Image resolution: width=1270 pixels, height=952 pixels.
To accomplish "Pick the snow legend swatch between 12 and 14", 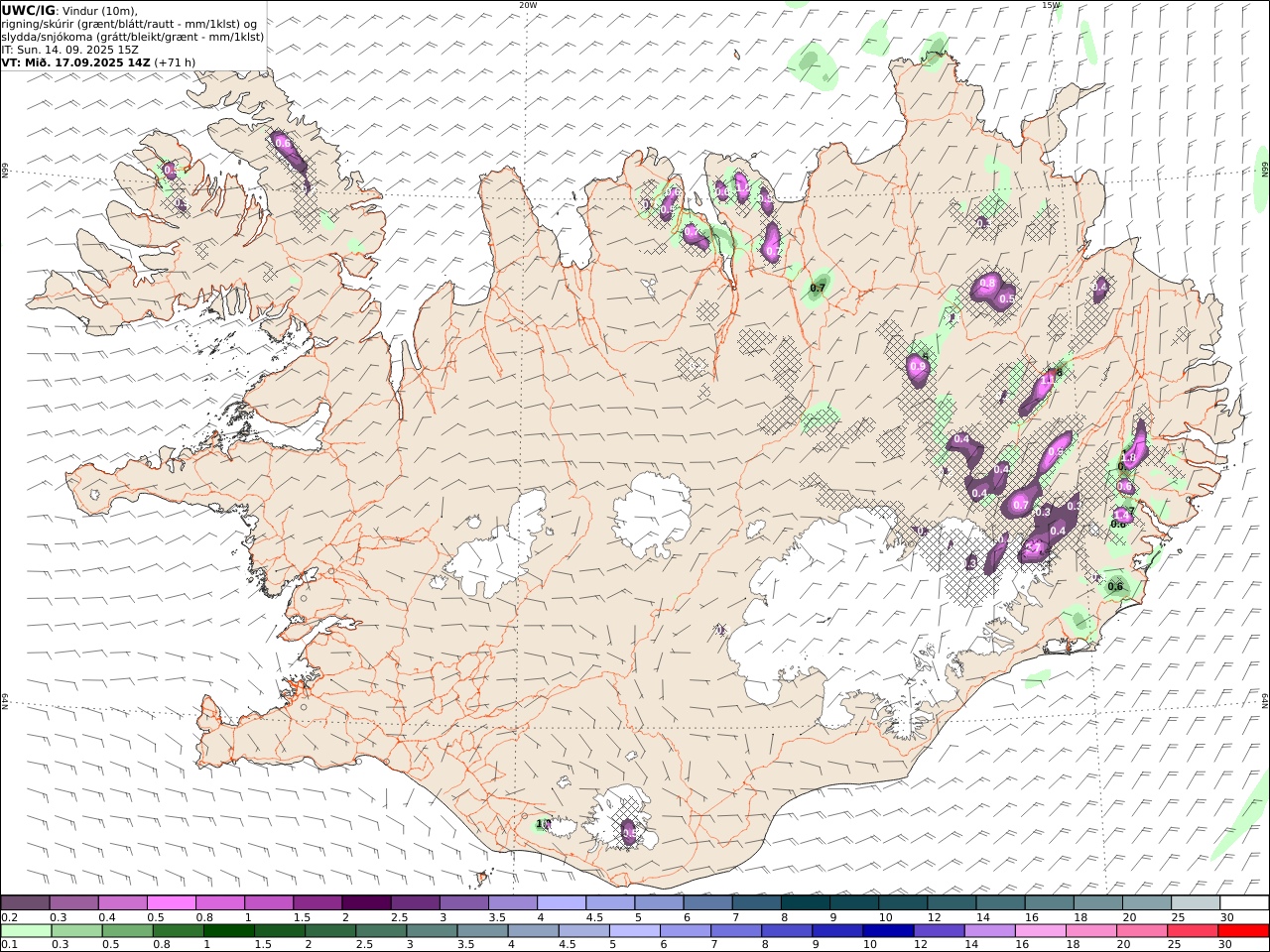I will [x=951, y=902].
